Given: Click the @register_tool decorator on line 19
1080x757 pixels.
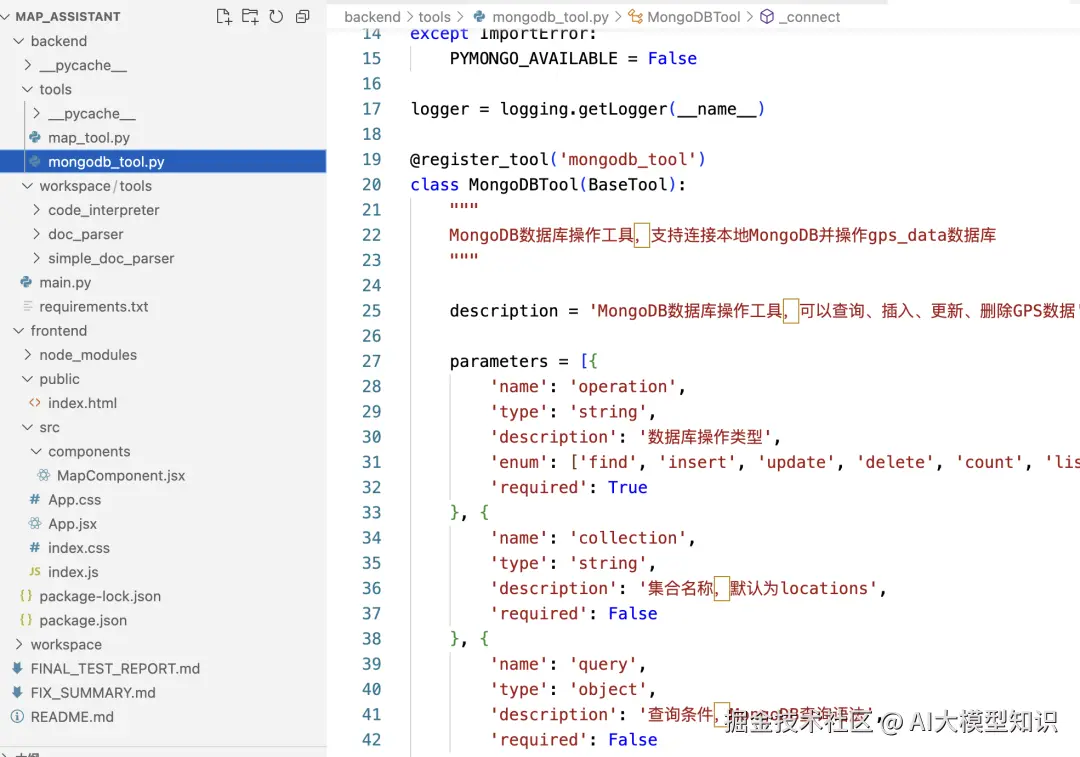Looking at the screenshot, I should click(557, 159).
